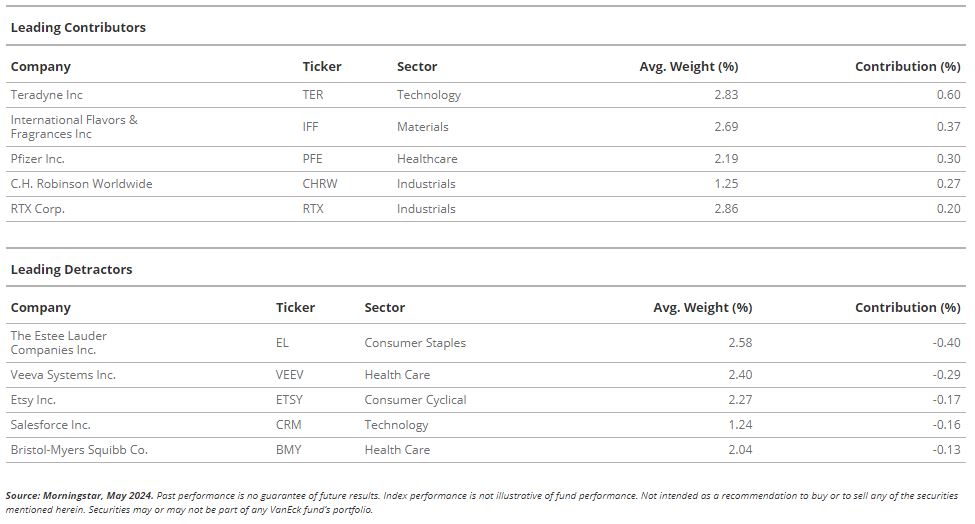Click the Leading Detractors section heading
Viewport: 975px width, 524px height.
(72, 269)
